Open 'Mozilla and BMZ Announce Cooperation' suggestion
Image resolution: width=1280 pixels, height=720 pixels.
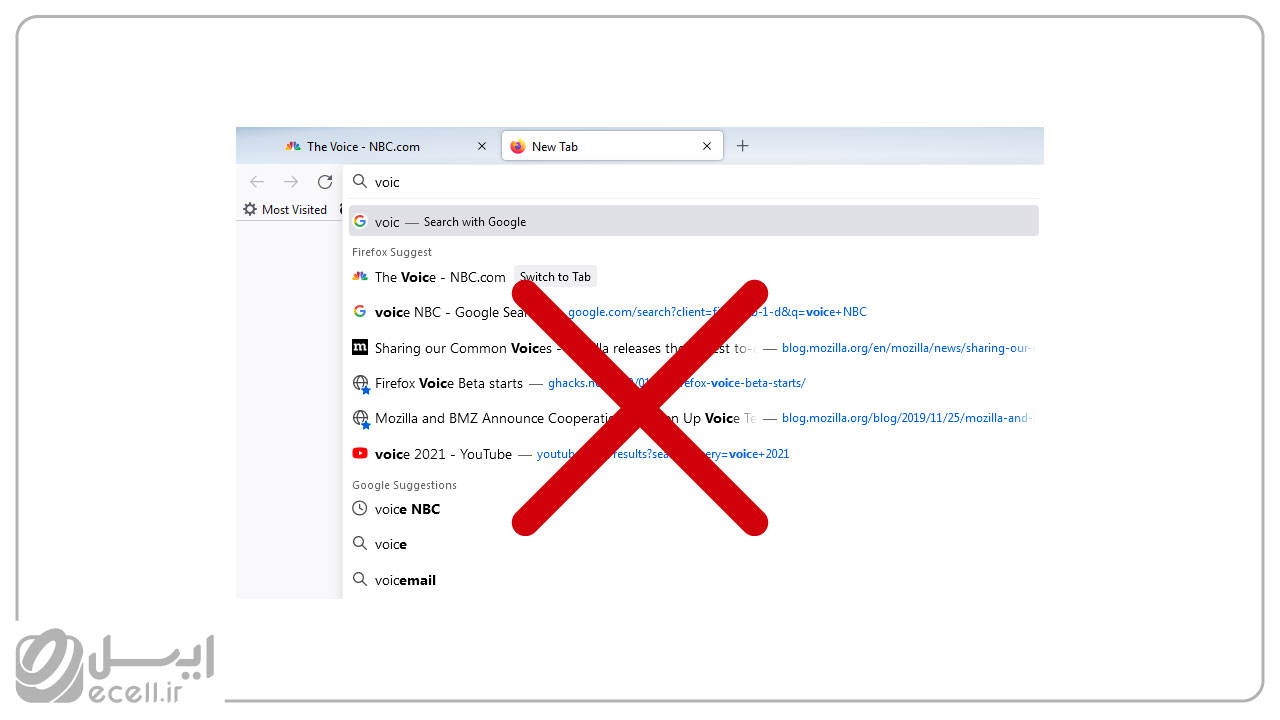[x=693, y=418]
